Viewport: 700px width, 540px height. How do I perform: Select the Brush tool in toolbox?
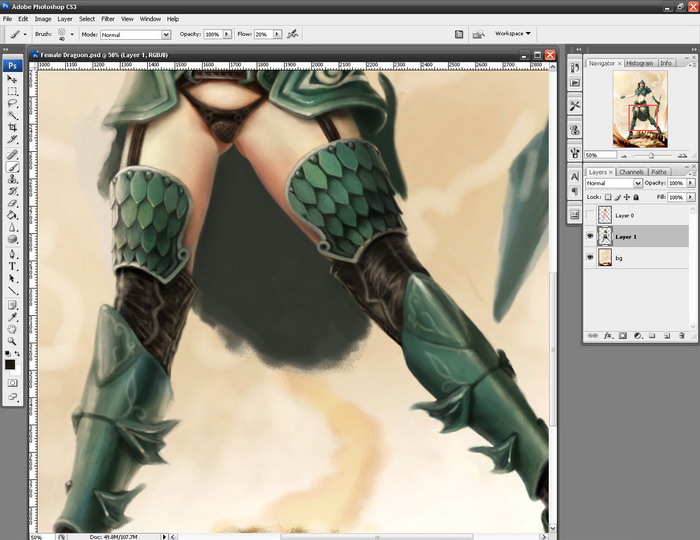(x=12, y=167)
